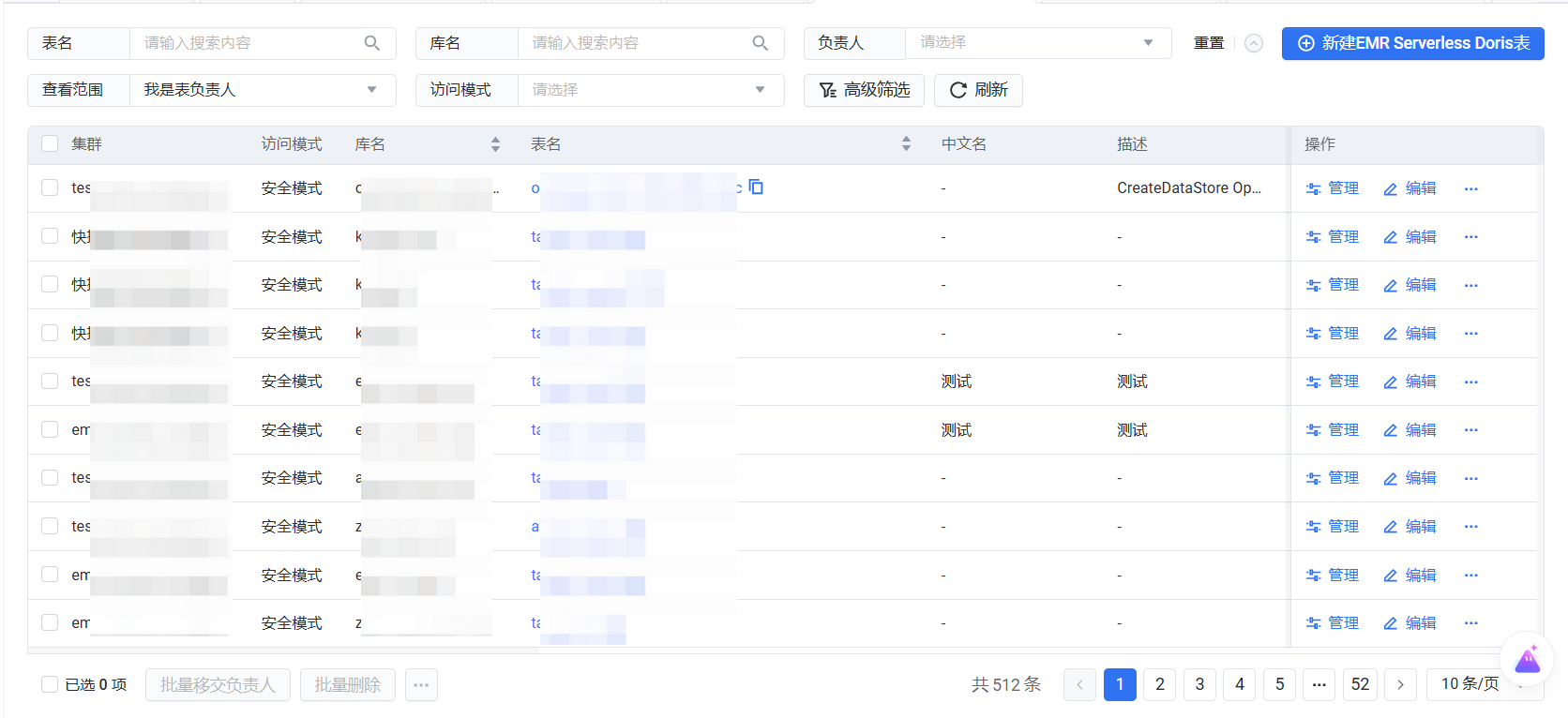1568x718 pixels.
Task: Open the 查看范围 dropdown showing 我是表负责人
Action: coord(263,90)
